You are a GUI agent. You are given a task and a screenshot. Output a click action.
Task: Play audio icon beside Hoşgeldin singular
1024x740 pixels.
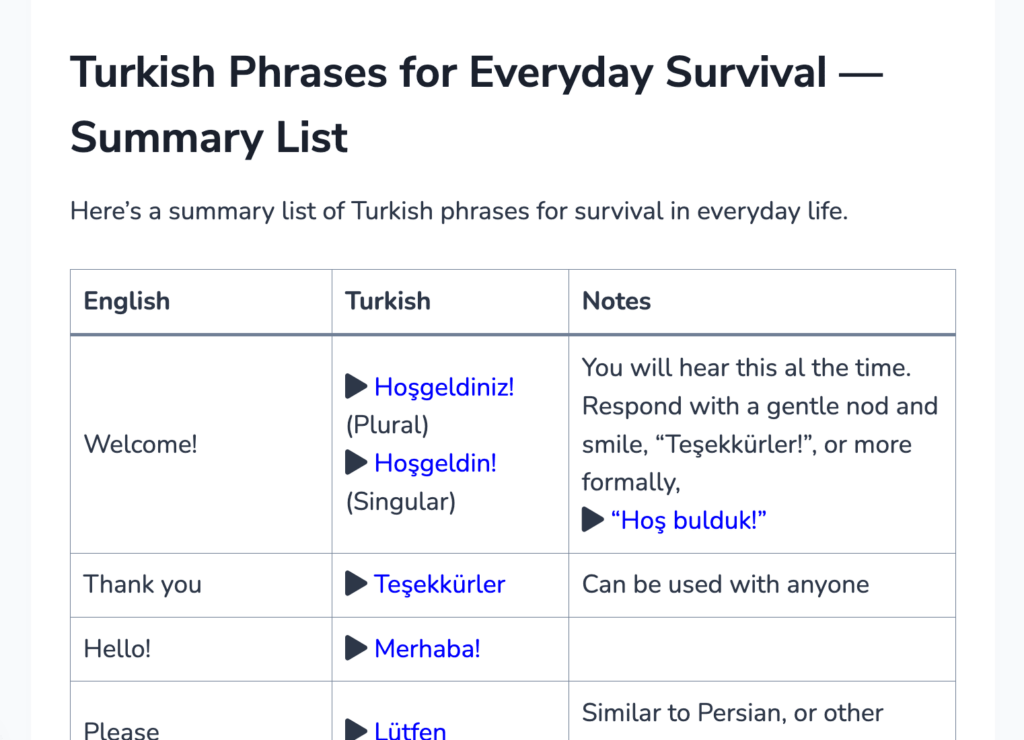click(x=356, y=463)
